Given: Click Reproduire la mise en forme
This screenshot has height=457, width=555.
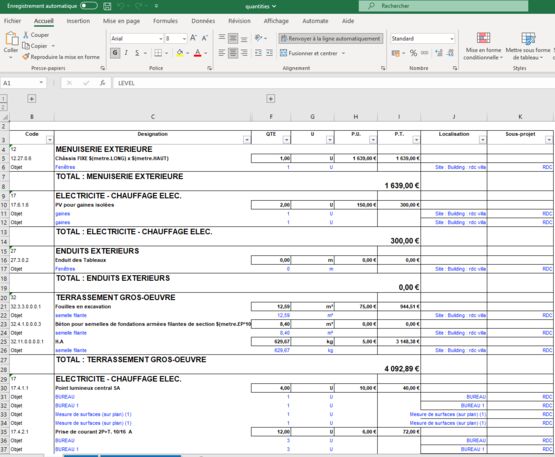Looking at the screenshot, I should point(61,57).
